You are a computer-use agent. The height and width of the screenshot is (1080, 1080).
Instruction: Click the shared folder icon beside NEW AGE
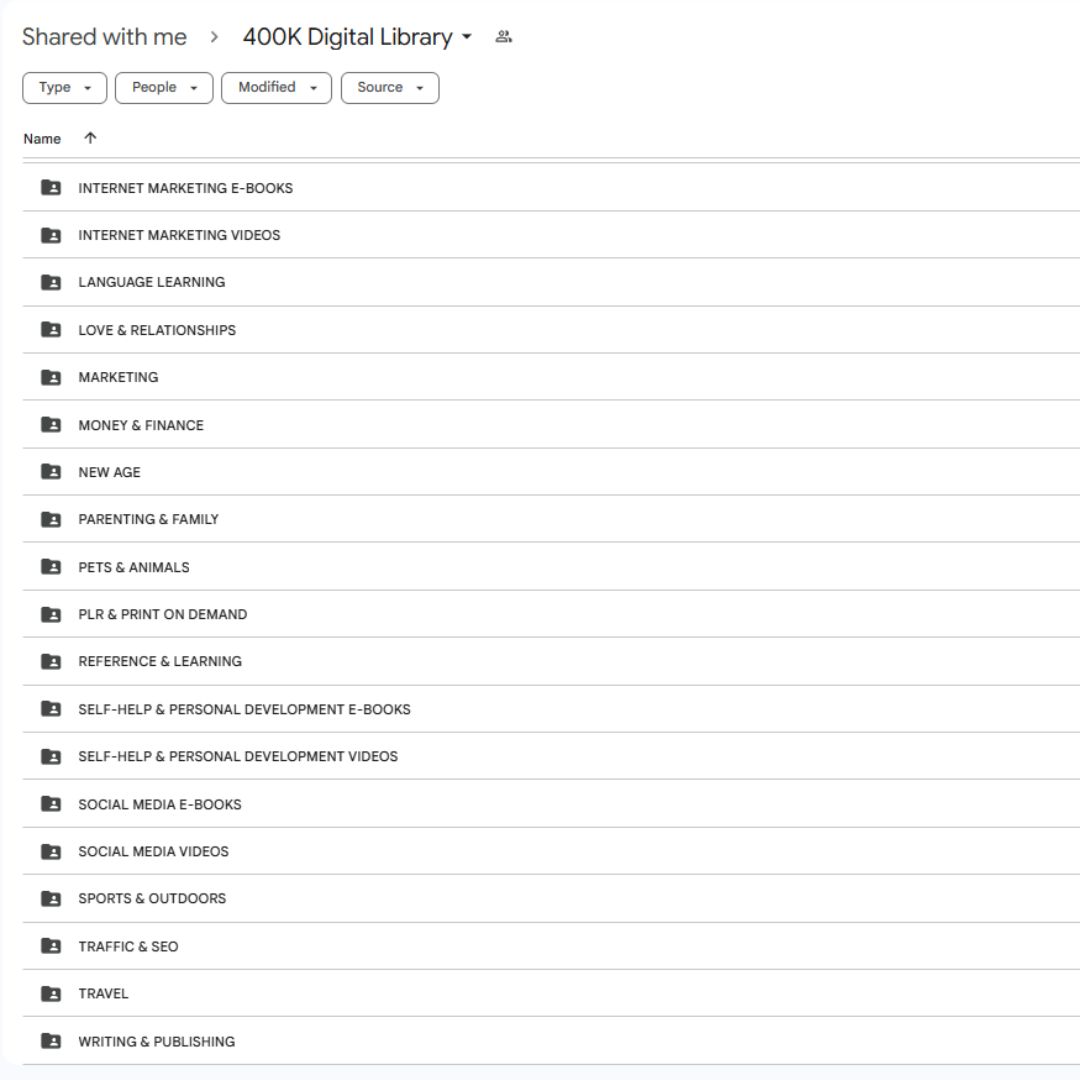click(51, 472)
